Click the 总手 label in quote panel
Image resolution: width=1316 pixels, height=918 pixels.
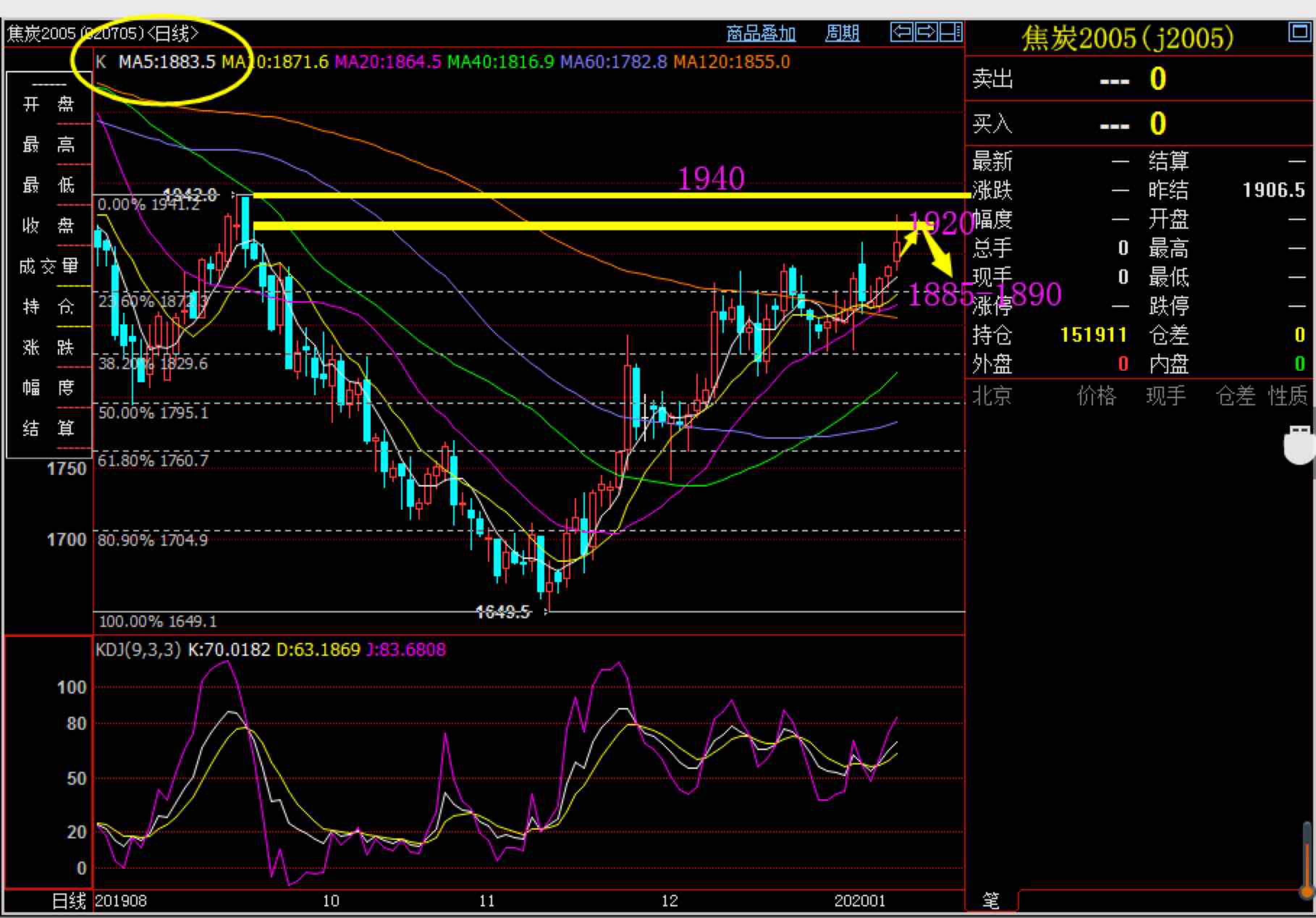coord(992,248)
